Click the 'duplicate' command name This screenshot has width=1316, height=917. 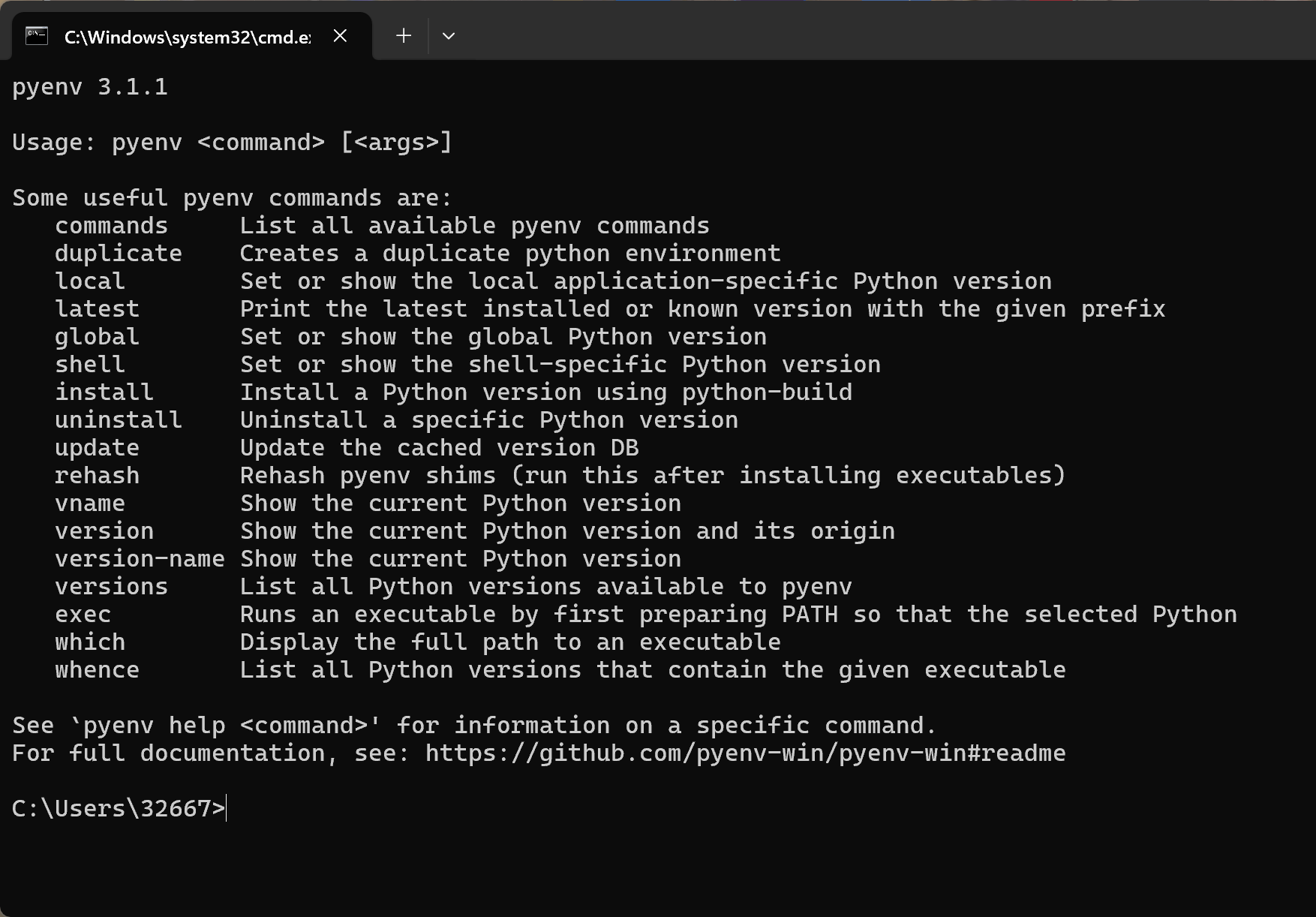pyautogui.click(x=119, y=254)
